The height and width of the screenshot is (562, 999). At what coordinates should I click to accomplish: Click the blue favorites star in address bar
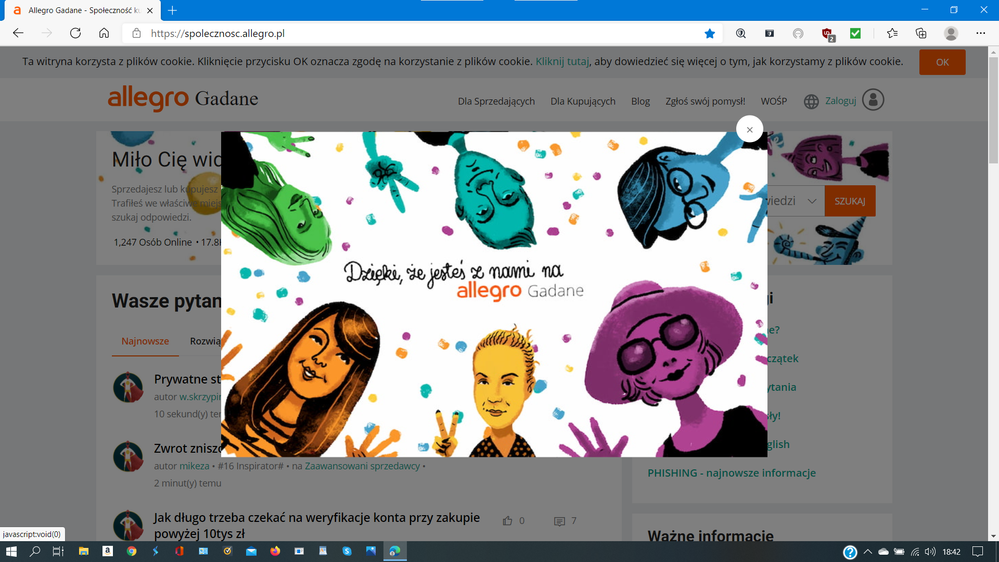[710, 33]
